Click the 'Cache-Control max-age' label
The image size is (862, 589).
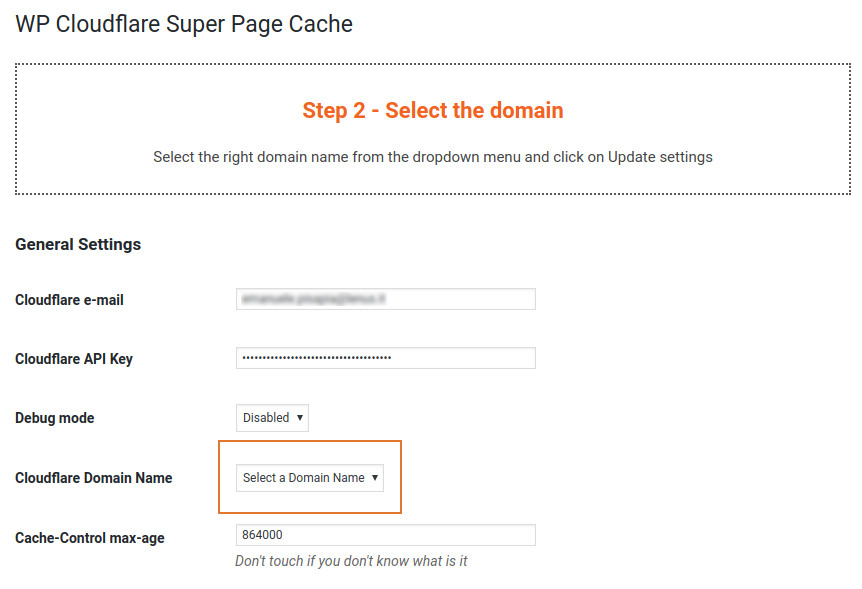89,538
